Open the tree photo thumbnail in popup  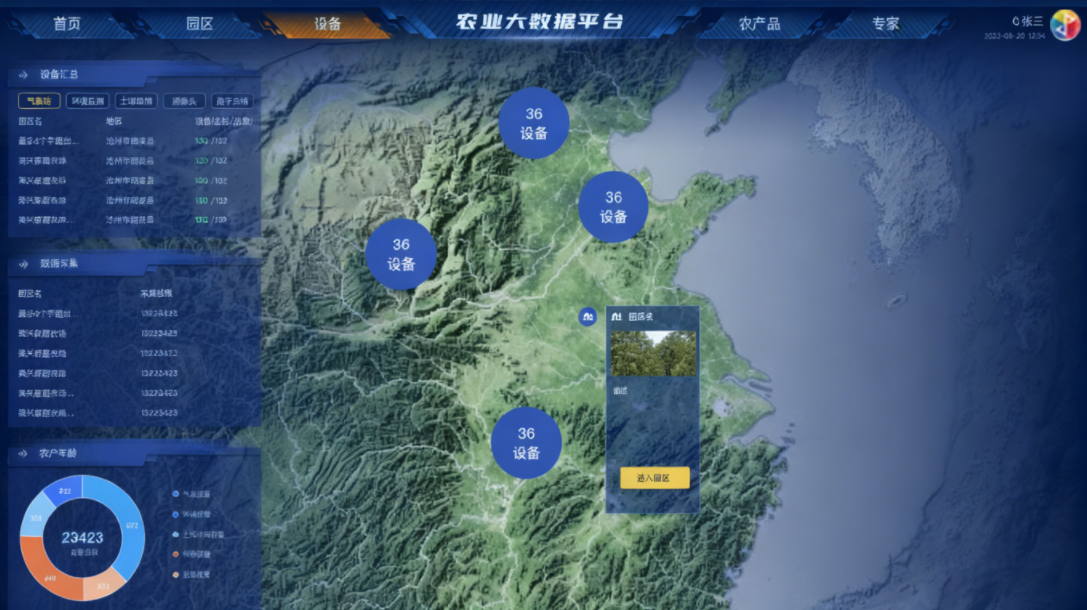tap(653, 353)
